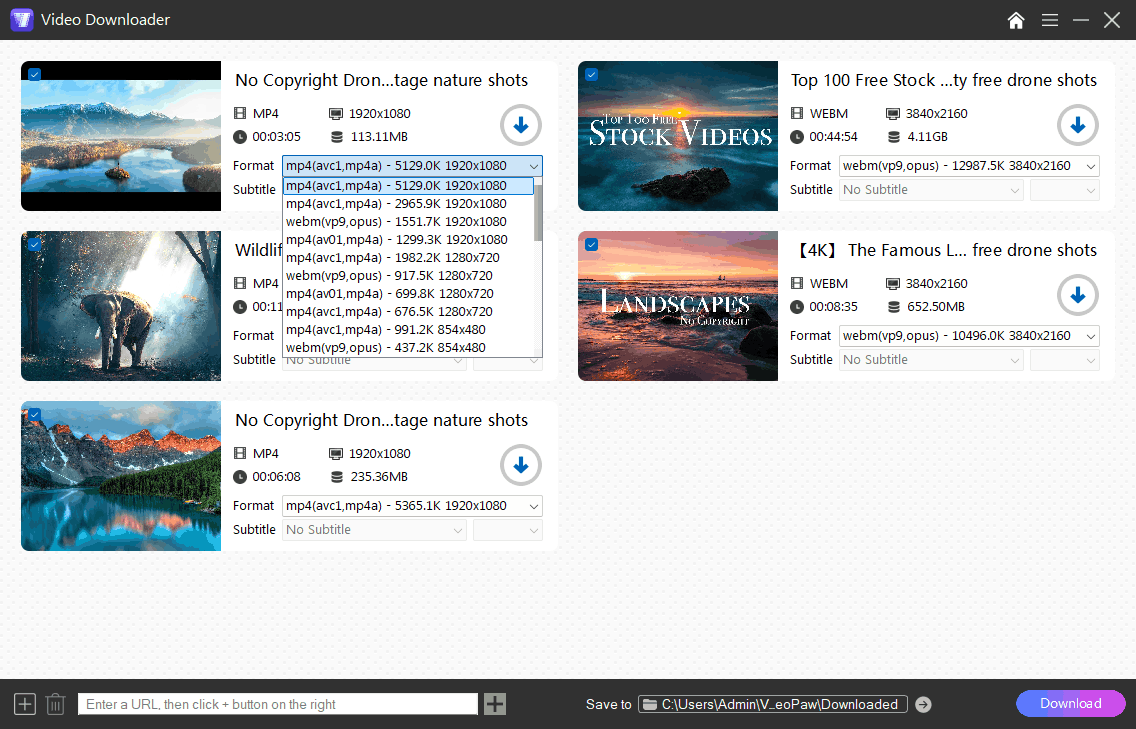This screenshot has height=729, width=1136.
Task: Click the trash icon to delete tasks
Action: pos(56,704)
